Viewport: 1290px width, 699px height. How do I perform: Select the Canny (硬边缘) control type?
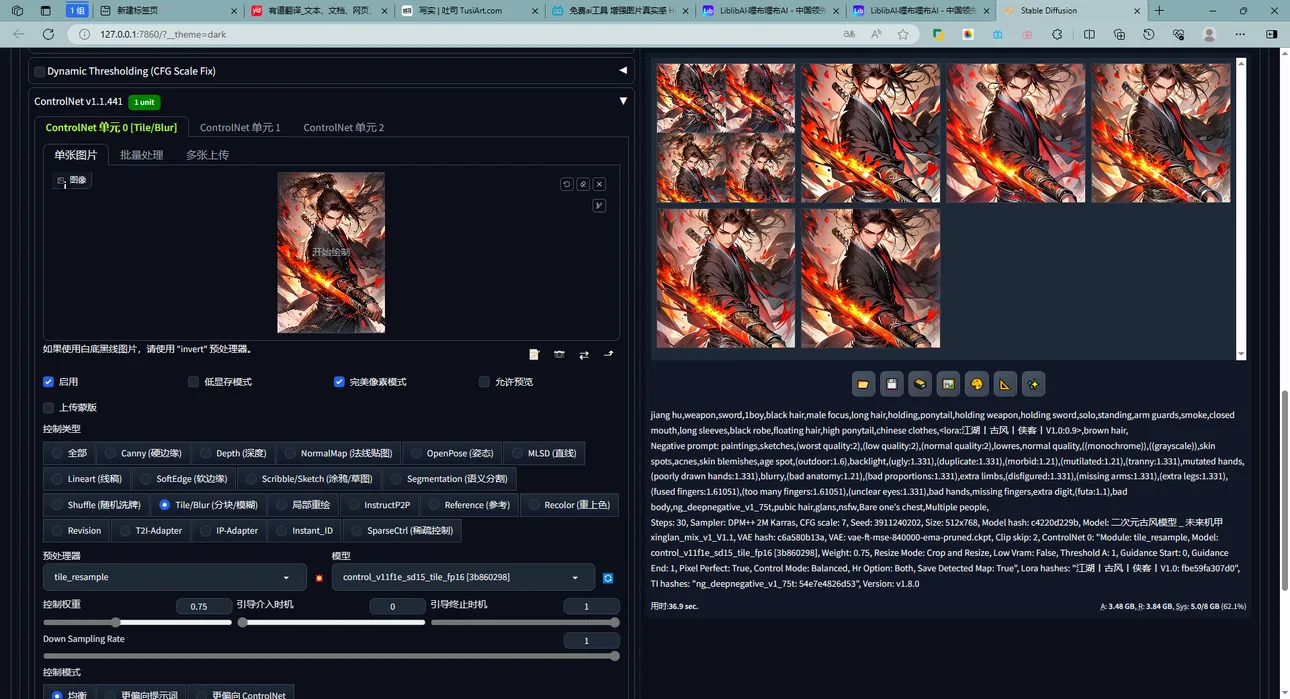[x=143, y=453]
